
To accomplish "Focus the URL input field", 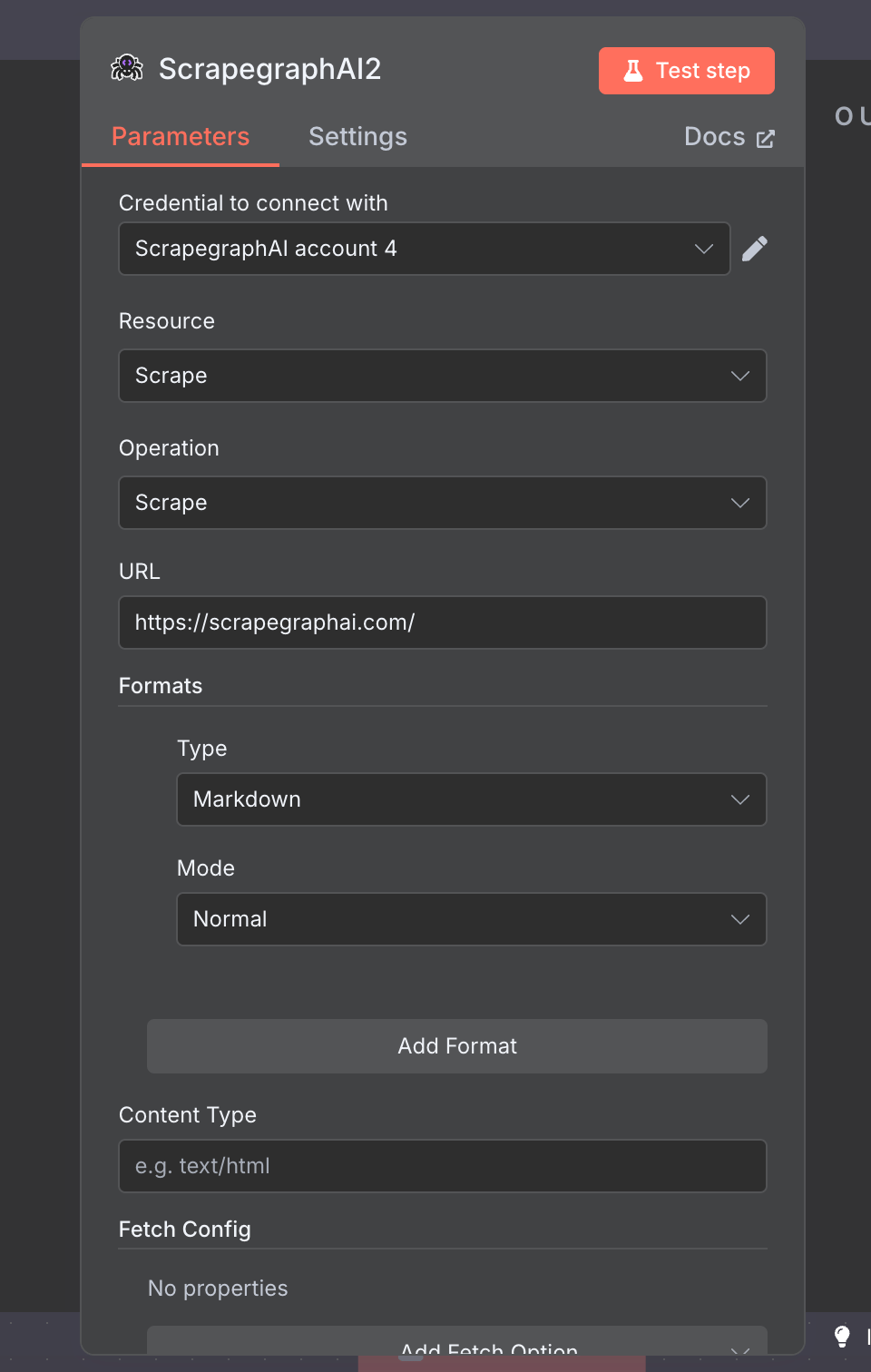I will tap(443, 622).
